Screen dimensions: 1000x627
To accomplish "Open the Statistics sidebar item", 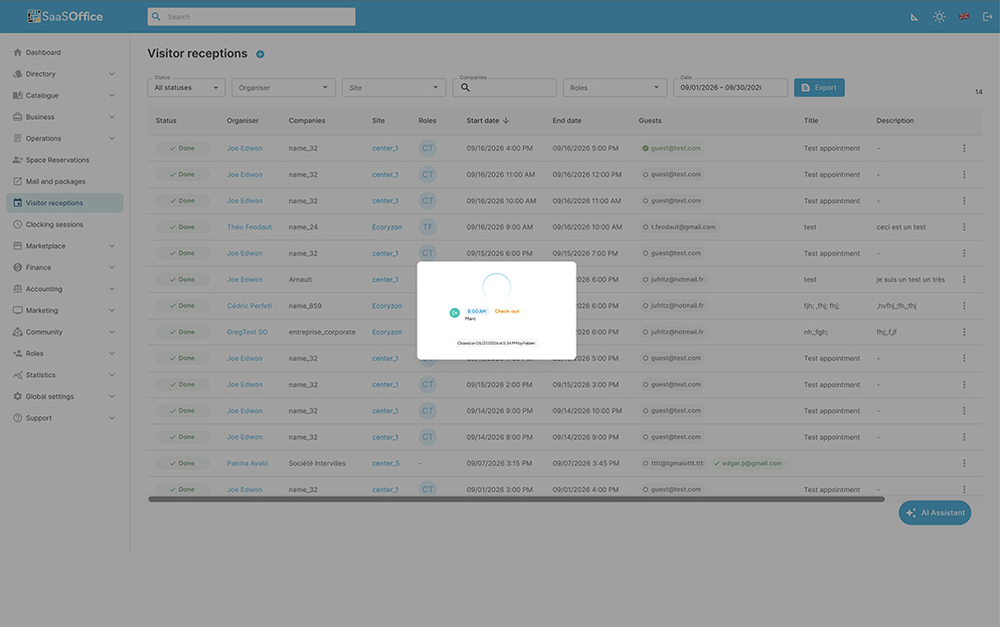I will click(64, 375).
